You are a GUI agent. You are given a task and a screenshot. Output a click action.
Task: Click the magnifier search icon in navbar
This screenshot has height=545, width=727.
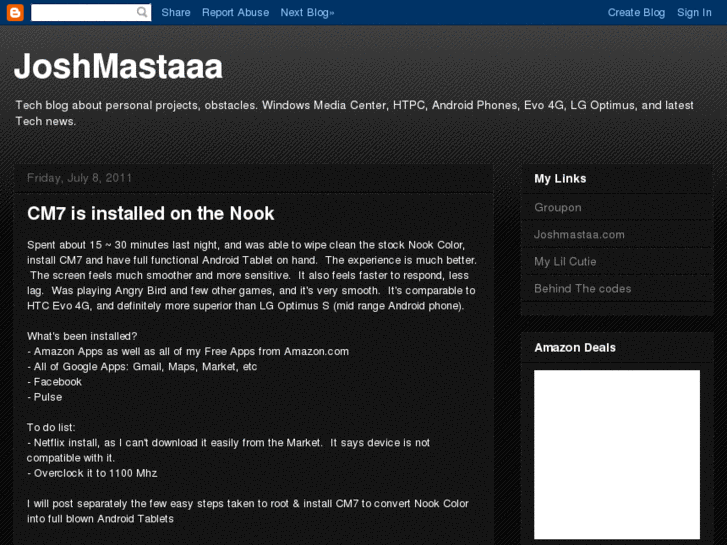coord(142,13)
